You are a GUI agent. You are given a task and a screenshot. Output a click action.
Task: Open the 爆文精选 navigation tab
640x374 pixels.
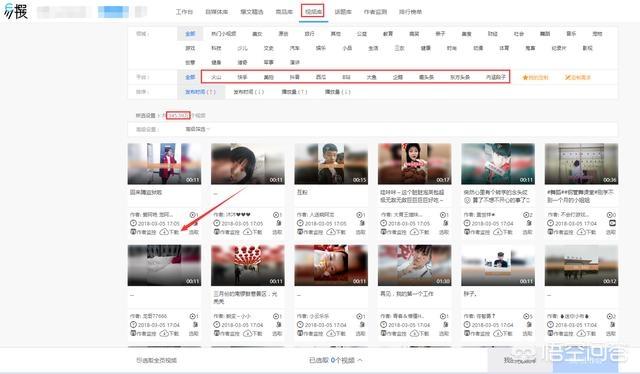(252, 12)
